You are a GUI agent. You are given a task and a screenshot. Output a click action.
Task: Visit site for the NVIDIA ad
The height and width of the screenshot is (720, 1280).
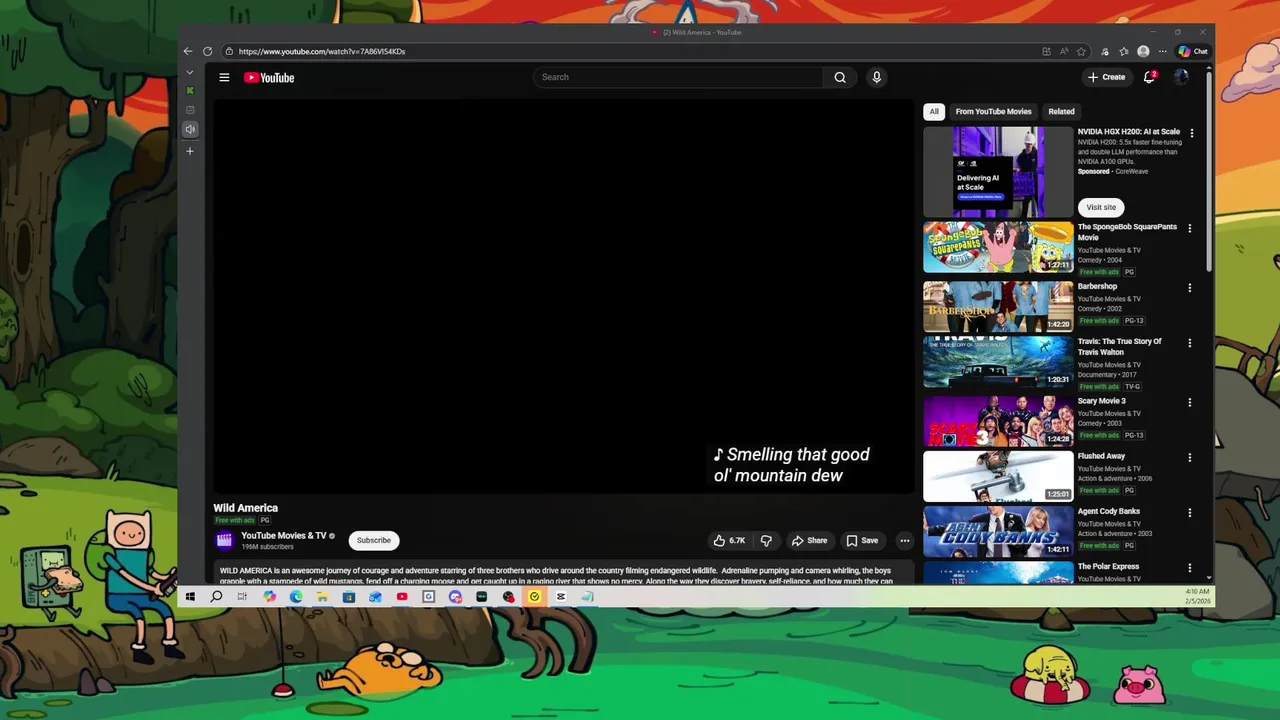(1101, 207)
